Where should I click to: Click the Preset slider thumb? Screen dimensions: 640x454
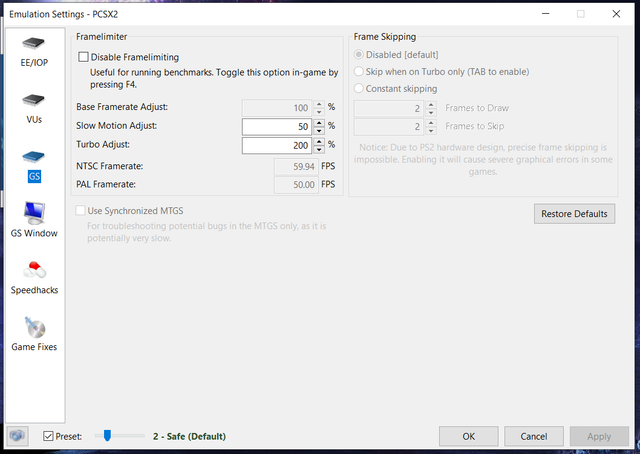(107, 436)
